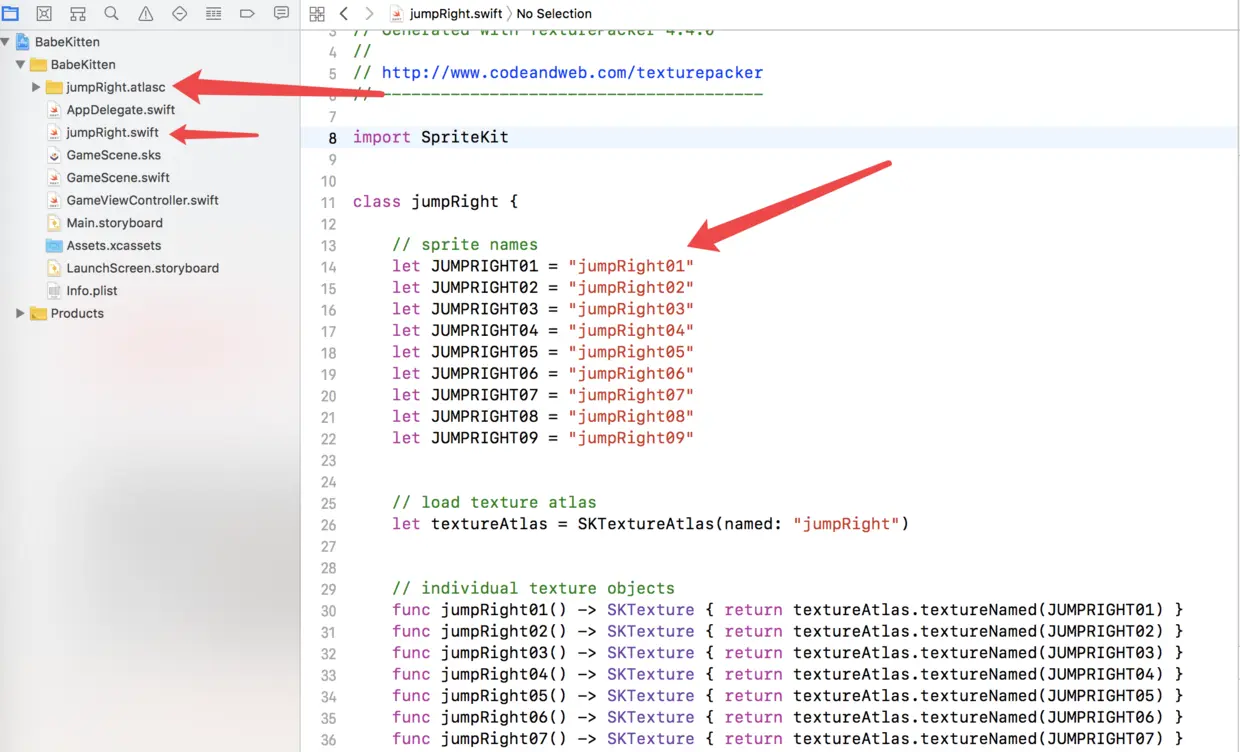Image resolution: width=1240 pixels, height=752 pixels.
Task: Click the "jumpRight01" string literal
Action: pyautogui.click(x=631, y=266)
